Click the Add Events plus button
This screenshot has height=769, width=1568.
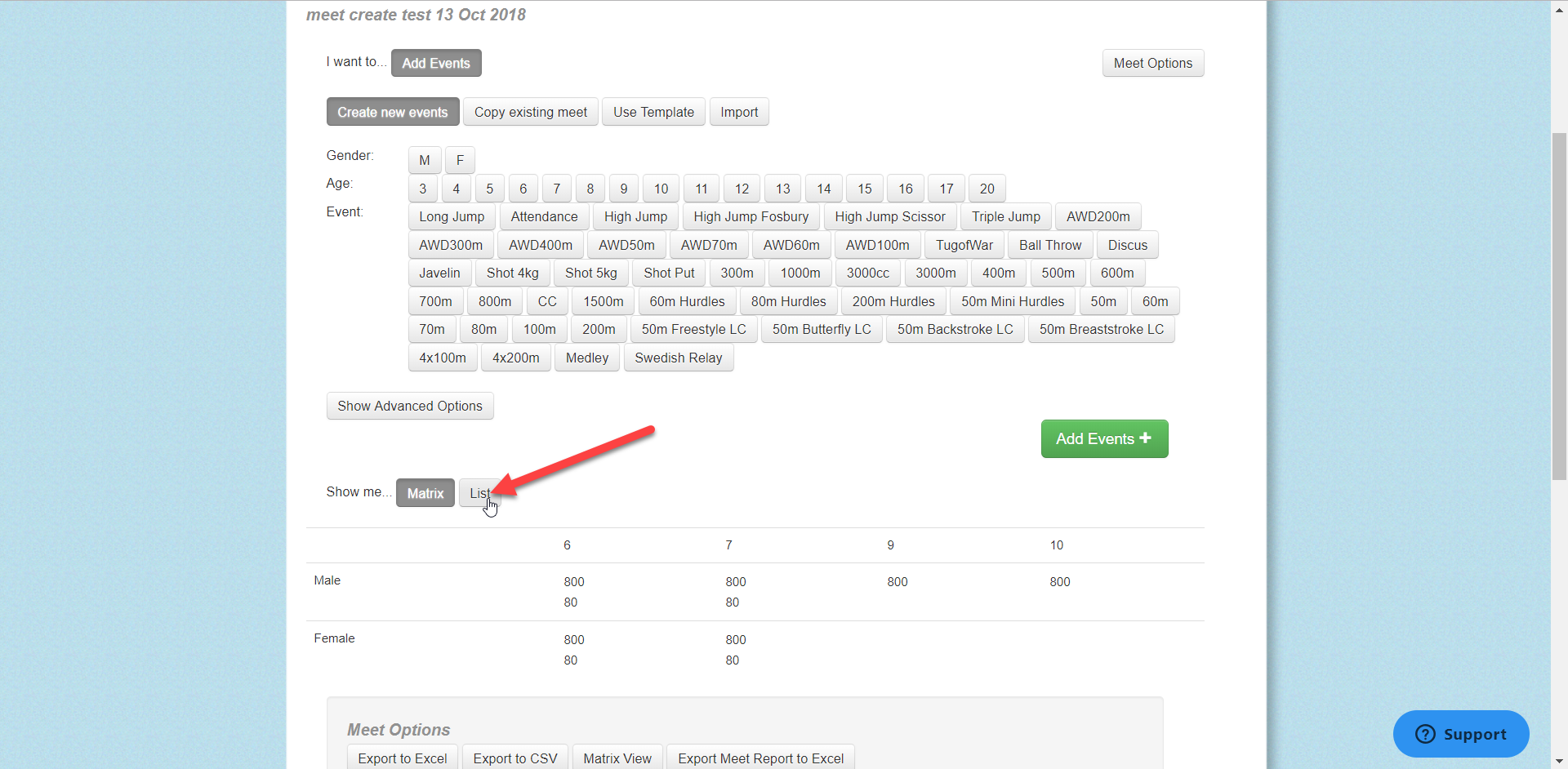point(1104,438)
